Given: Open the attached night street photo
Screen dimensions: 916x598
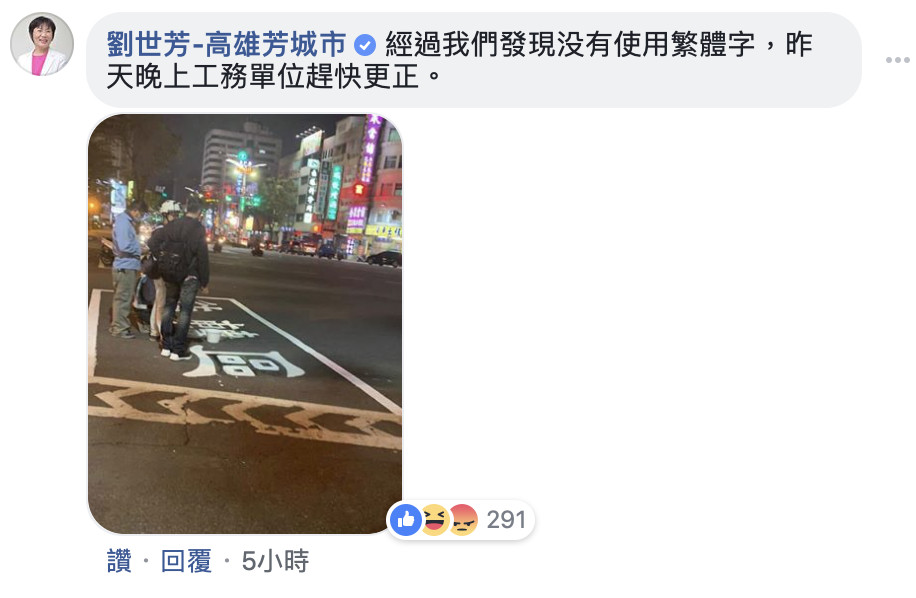Looking at the screenshot, I should pos(245,324).
